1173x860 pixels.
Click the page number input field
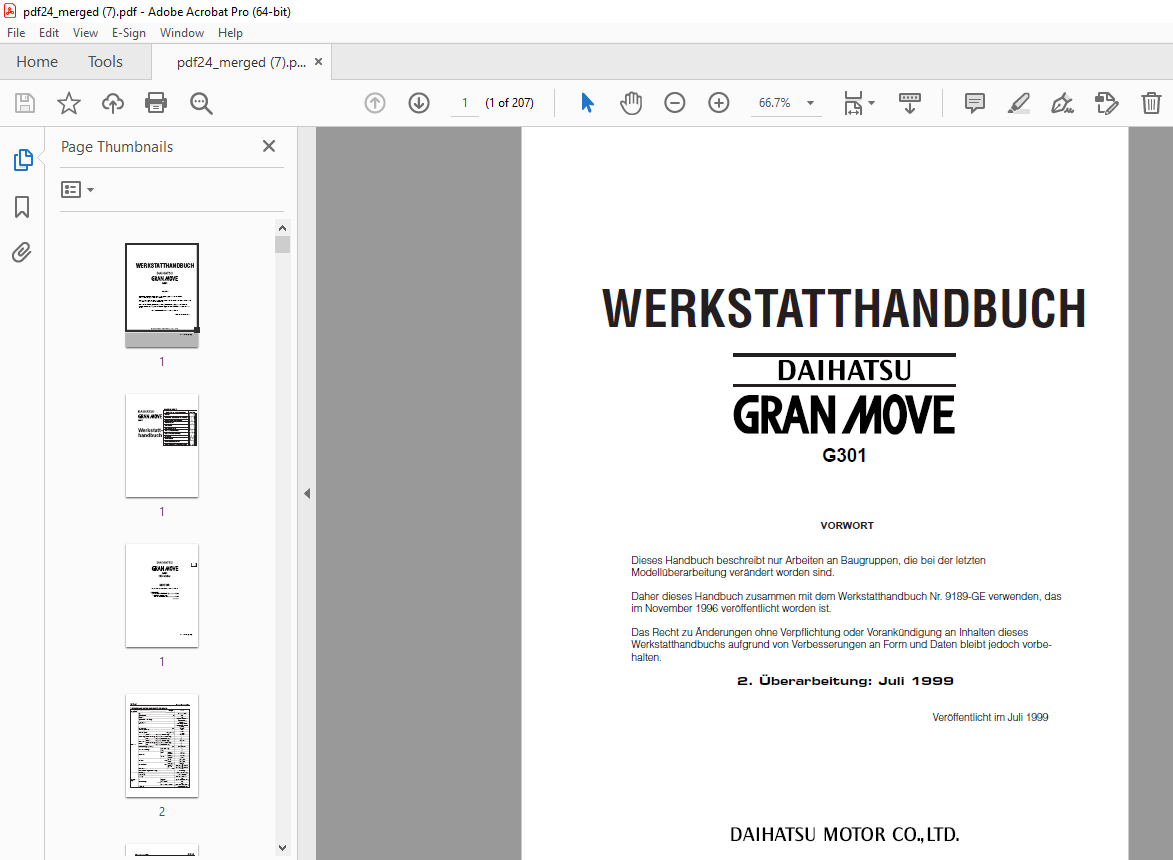pos(465,102)
